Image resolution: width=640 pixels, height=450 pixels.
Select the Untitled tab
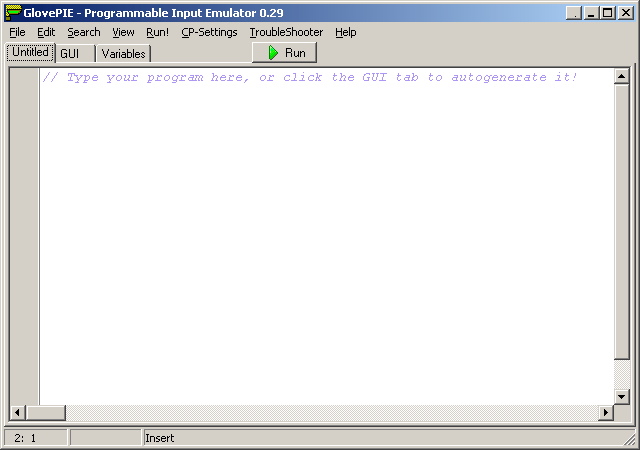[x=30, y=52]
